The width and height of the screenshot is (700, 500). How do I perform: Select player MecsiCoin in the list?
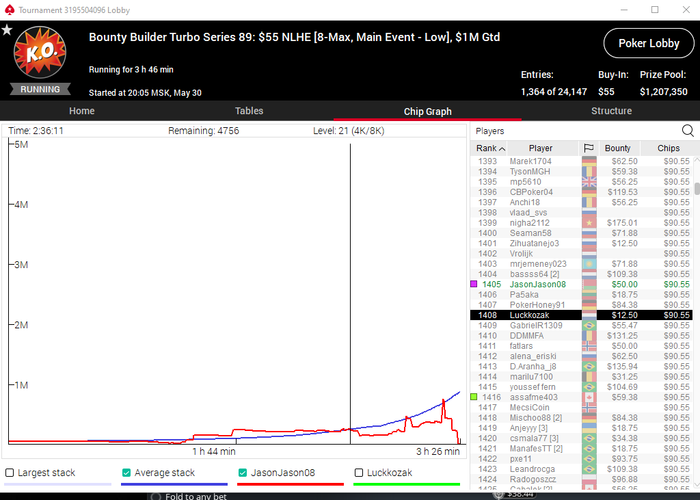click(581, 408)
